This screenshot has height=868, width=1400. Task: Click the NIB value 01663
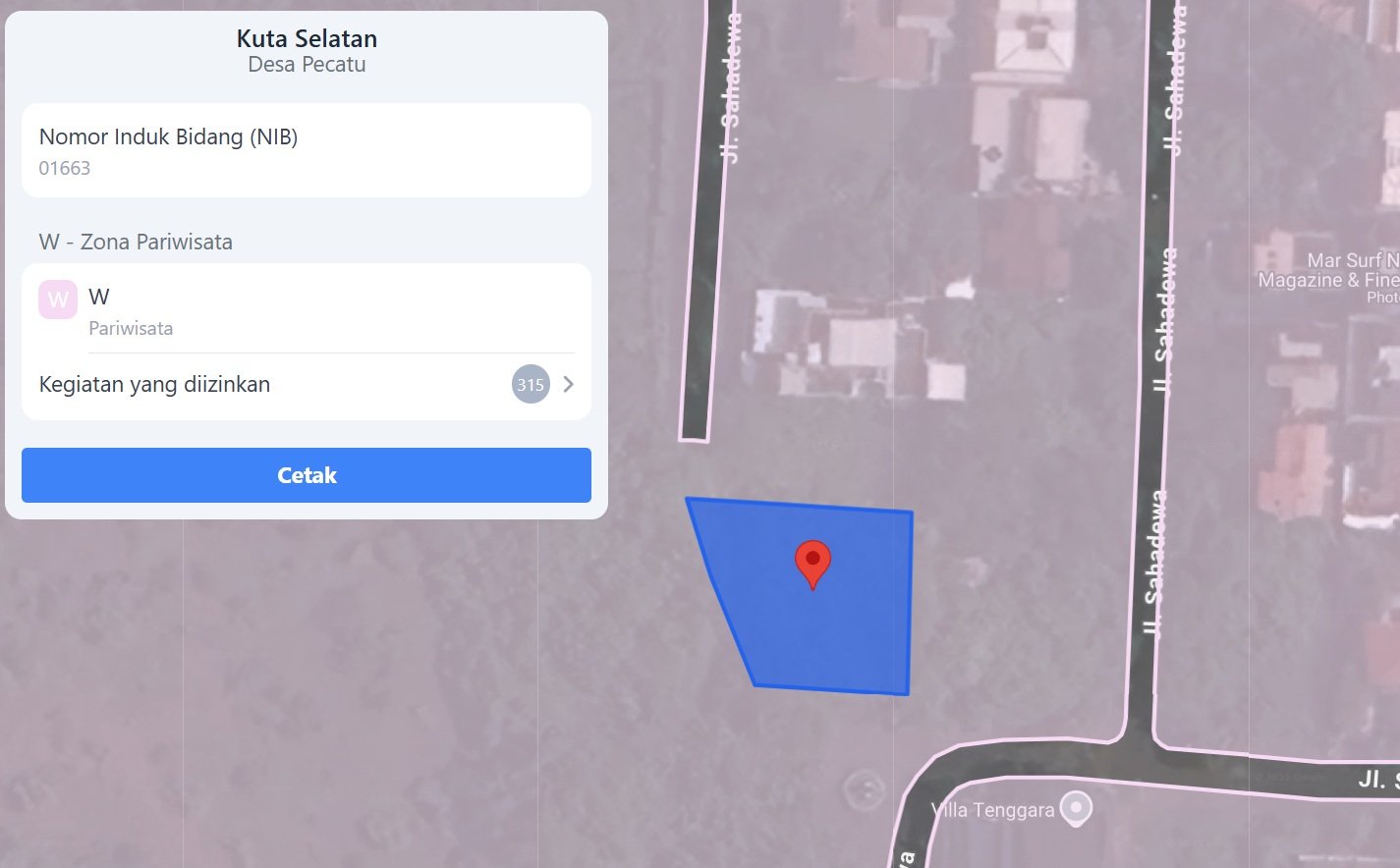(65, 168)
